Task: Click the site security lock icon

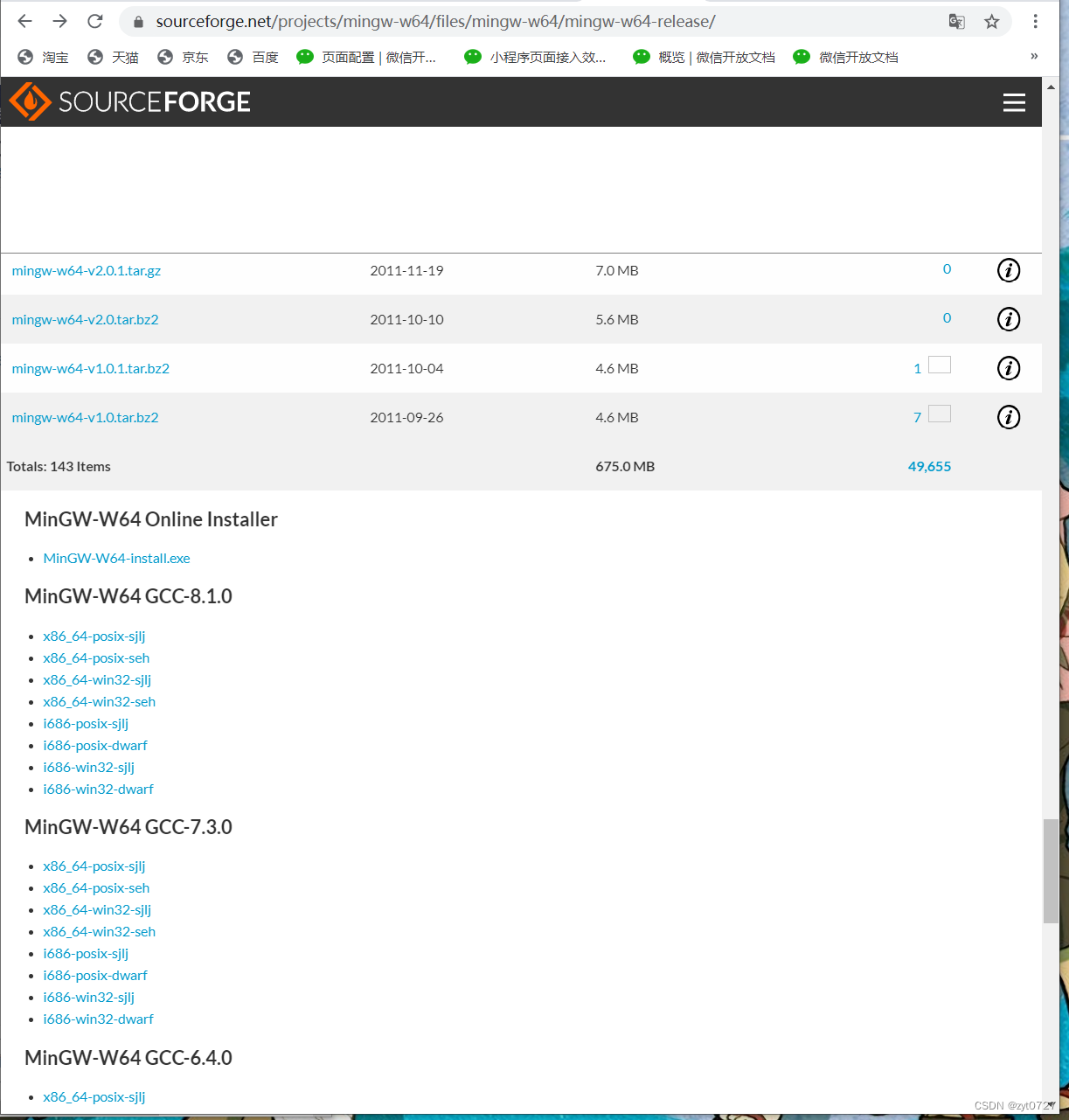Action: (x=138, y=22)
